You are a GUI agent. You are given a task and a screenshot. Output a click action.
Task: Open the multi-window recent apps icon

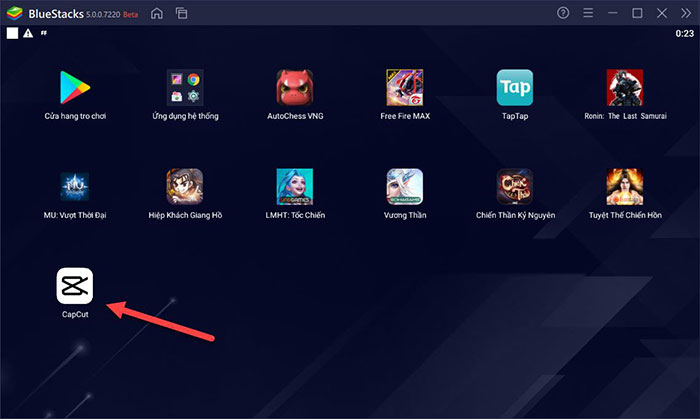[x=182, y=13]
